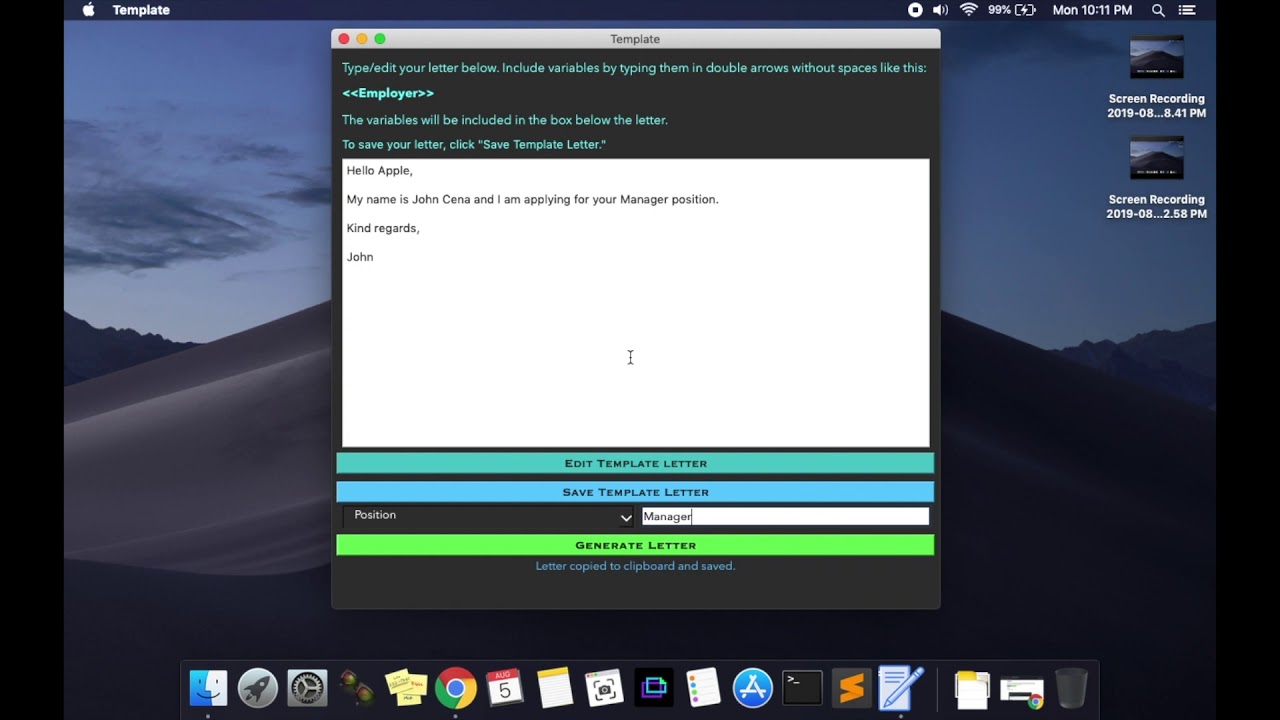Maximize the Template window with green button
The image size is (1280, 720).
(x=380, y=39)
